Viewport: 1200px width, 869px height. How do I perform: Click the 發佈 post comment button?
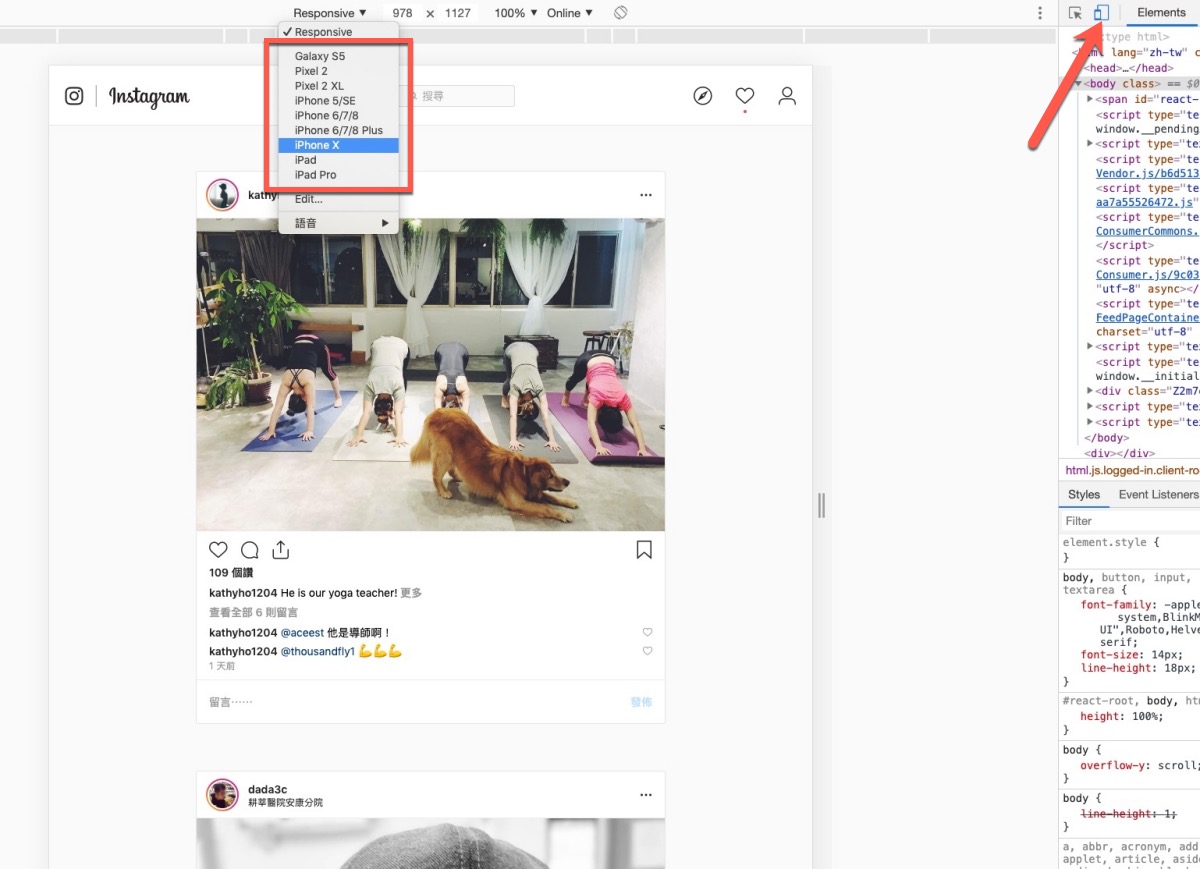coord(641,702)
